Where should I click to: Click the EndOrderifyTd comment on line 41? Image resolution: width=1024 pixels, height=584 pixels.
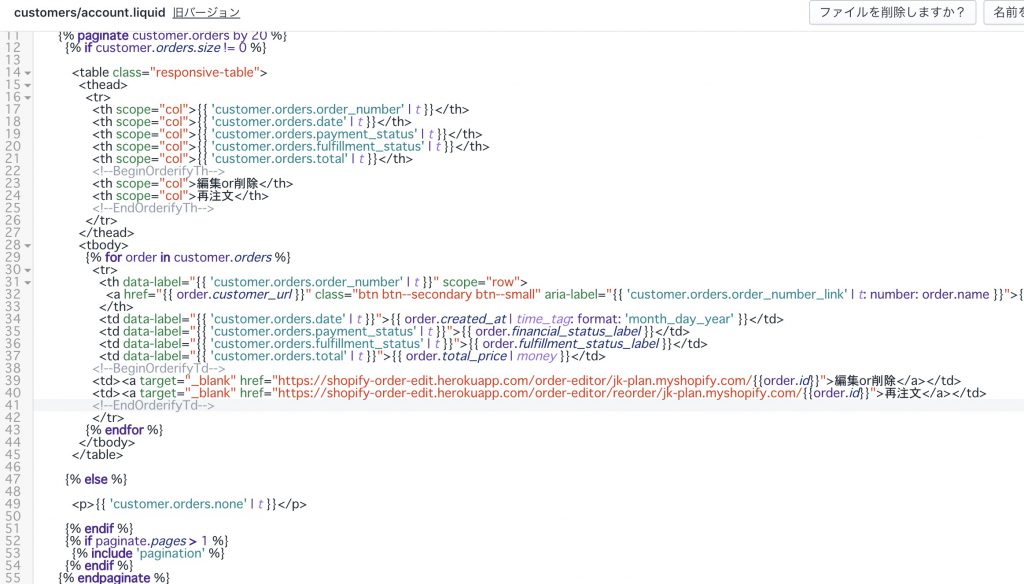point(153,406)
